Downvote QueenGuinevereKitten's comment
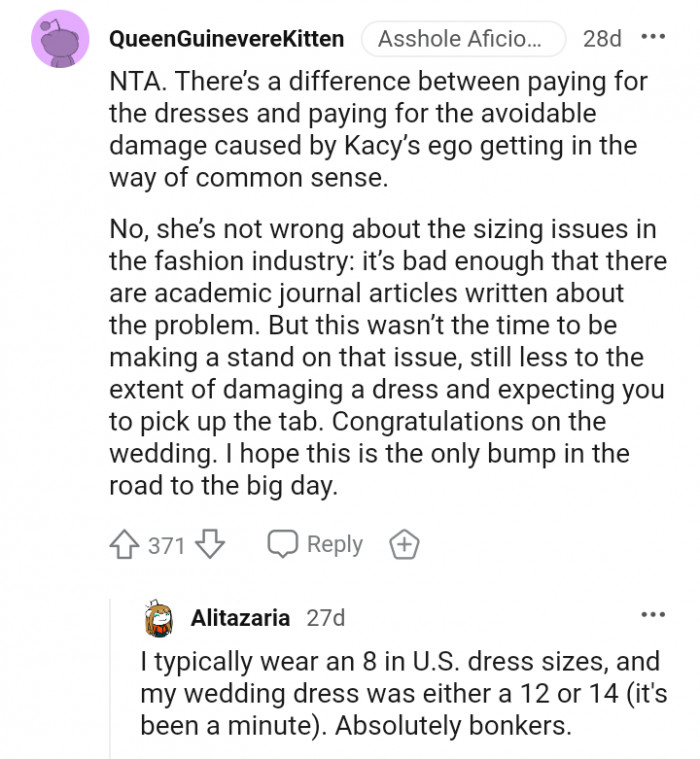Viewport: 700px width, 759px height. [209, 545]
